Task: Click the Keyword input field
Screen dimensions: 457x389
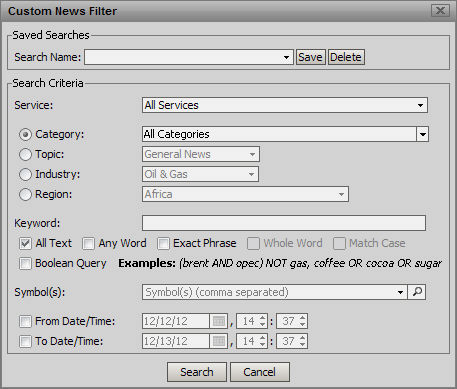Action: [284, 223]
